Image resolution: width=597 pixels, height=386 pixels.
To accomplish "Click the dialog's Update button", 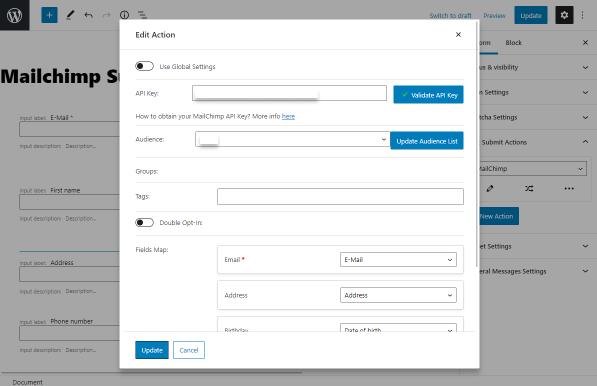I will [x=152, y=350].
